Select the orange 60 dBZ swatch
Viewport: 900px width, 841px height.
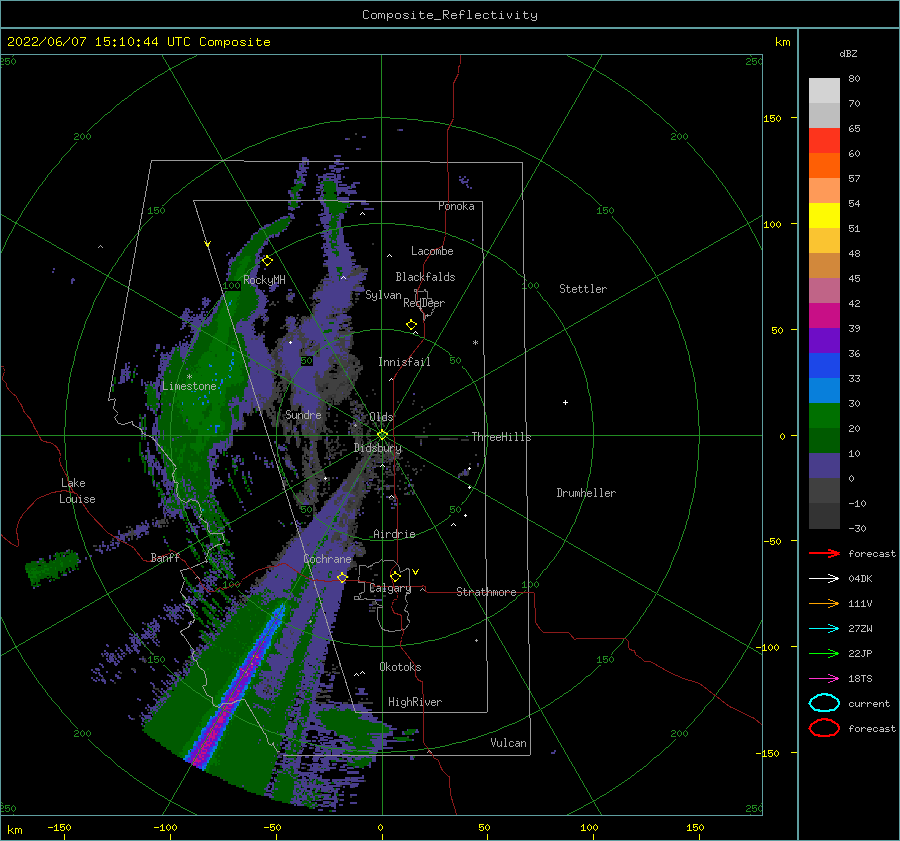[824, 165]
